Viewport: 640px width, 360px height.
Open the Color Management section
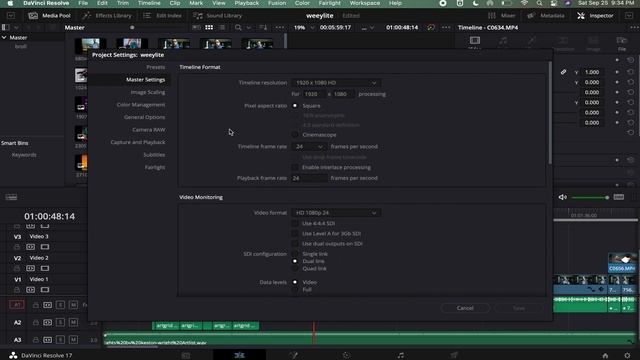141,105
